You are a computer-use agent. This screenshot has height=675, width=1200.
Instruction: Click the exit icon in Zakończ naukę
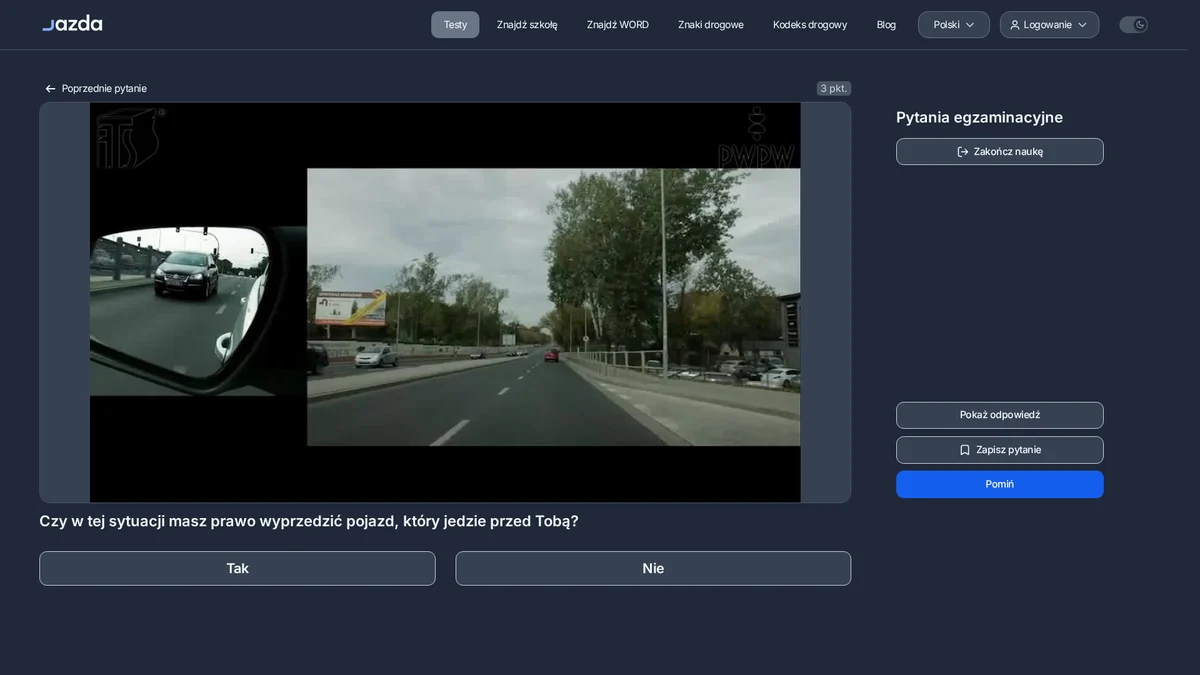(963, 152)
